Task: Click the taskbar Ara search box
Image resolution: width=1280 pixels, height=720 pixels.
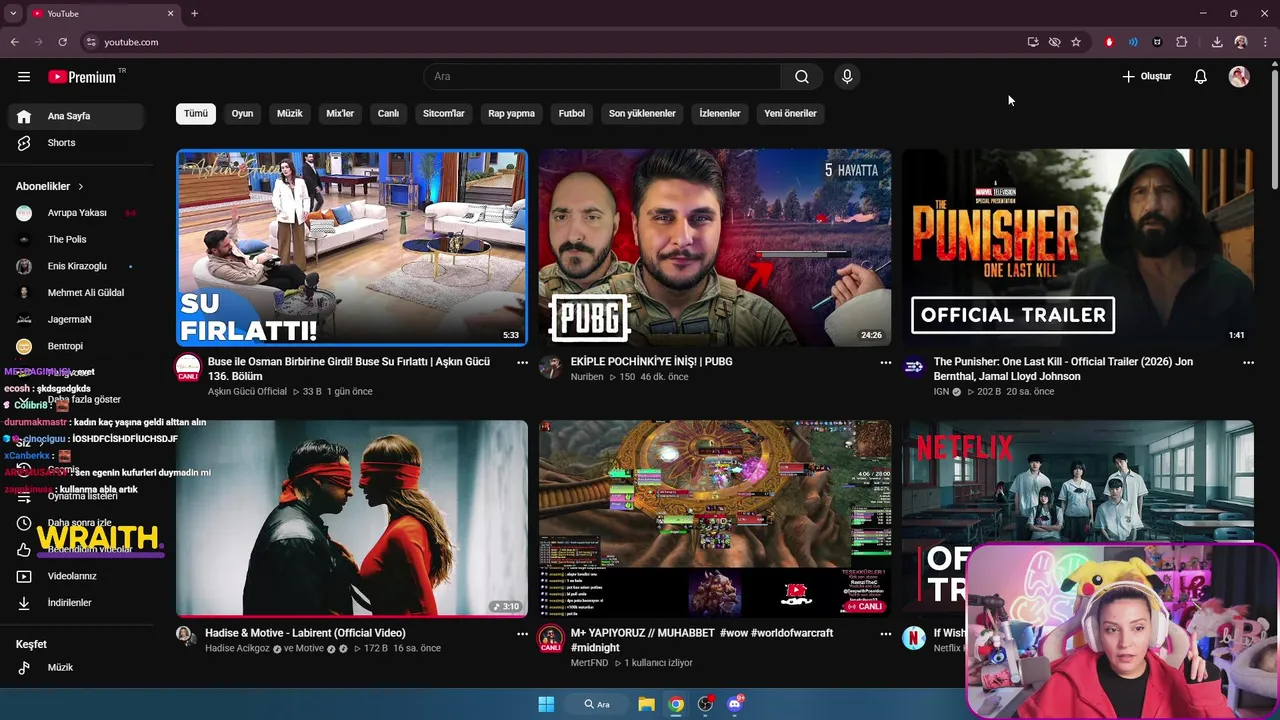Action: [597, 704]
